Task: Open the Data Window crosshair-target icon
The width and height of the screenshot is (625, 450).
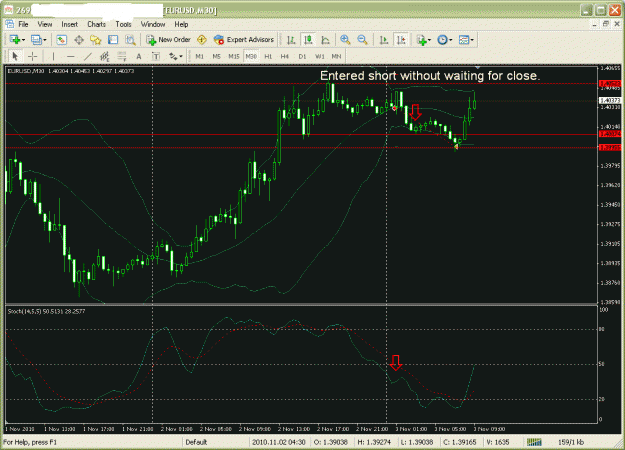Action: coord(79,39)
